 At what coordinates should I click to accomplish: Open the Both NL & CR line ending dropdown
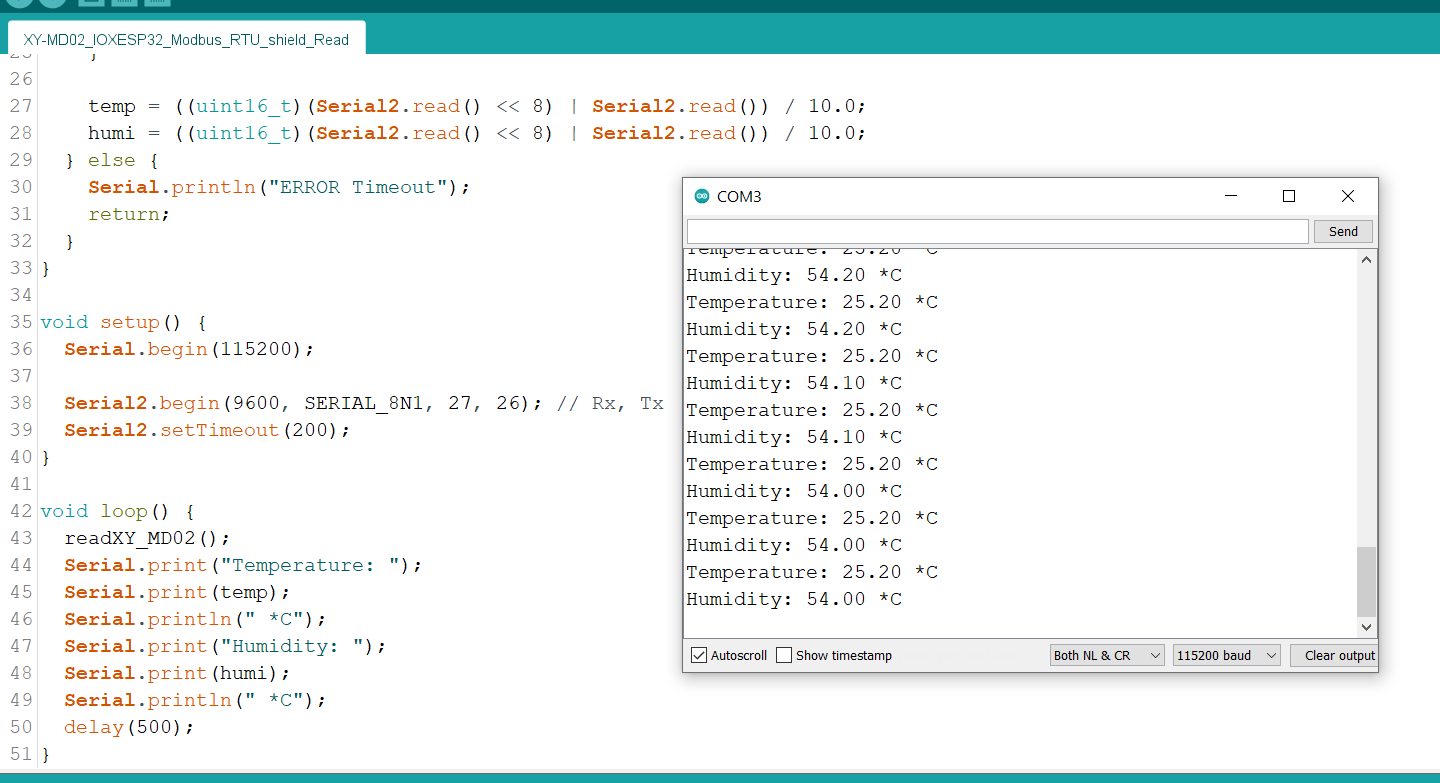pos(1107,656)
